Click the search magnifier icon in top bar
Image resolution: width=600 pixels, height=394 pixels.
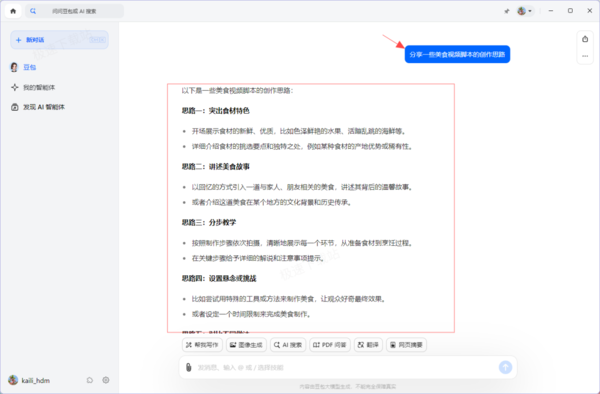click(x=33, y=11)
